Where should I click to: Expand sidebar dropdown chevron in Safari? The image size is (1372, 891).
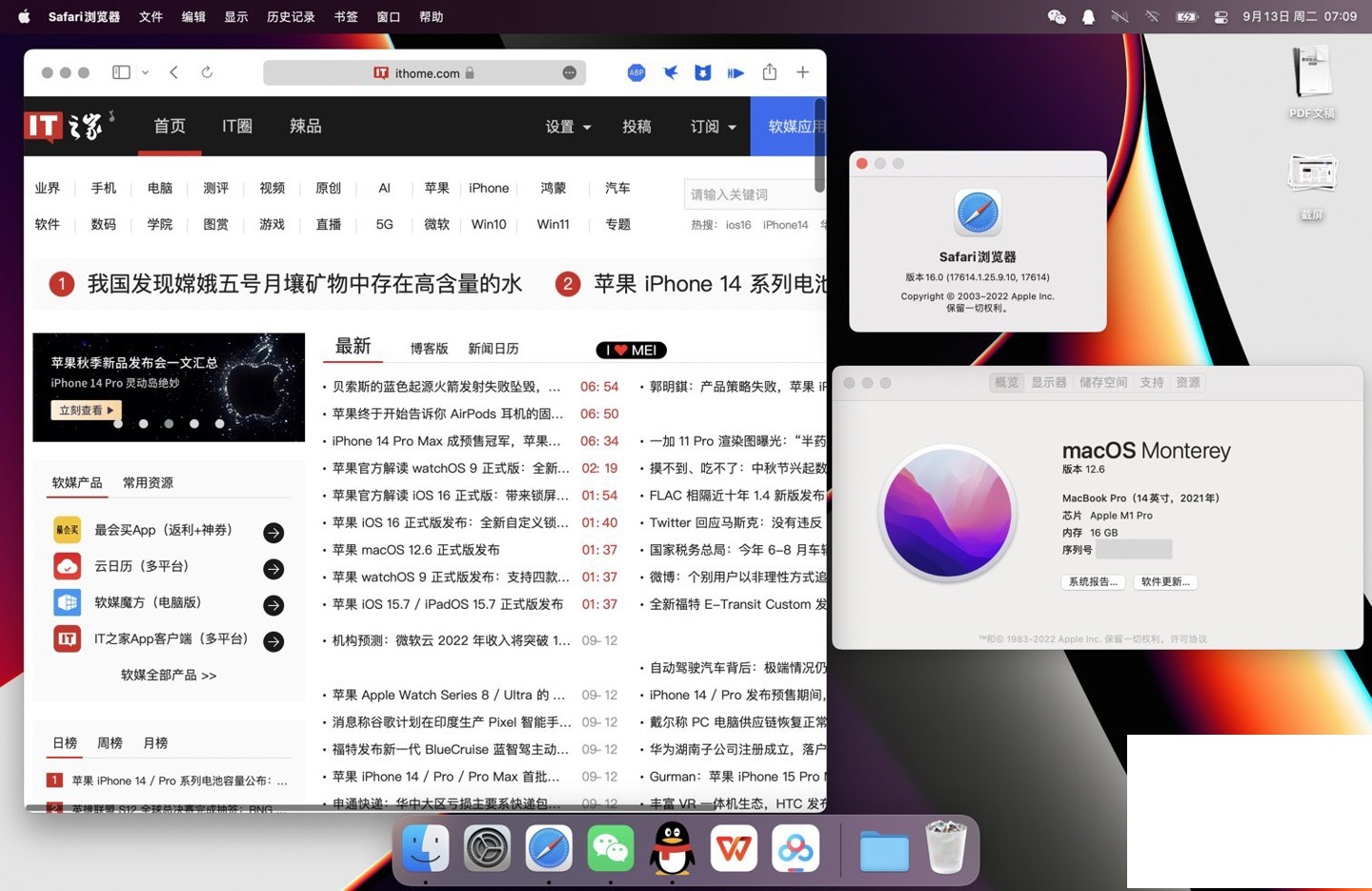click(x=145, y=72)
